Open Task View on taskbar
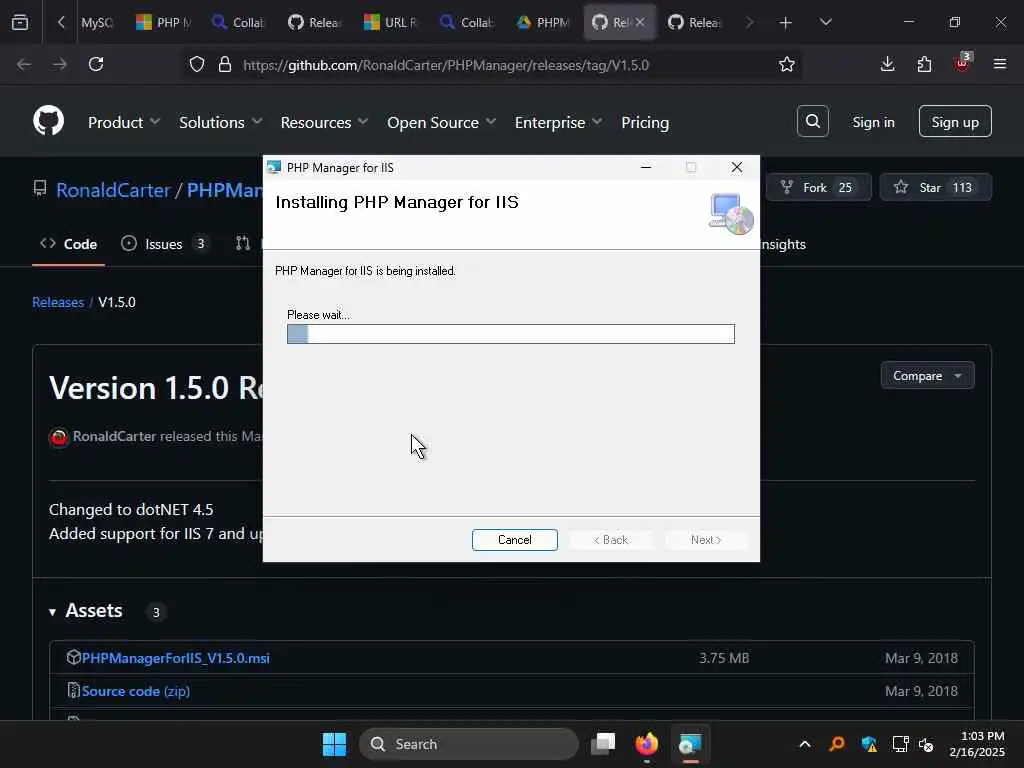 click(x=603, y=744)
